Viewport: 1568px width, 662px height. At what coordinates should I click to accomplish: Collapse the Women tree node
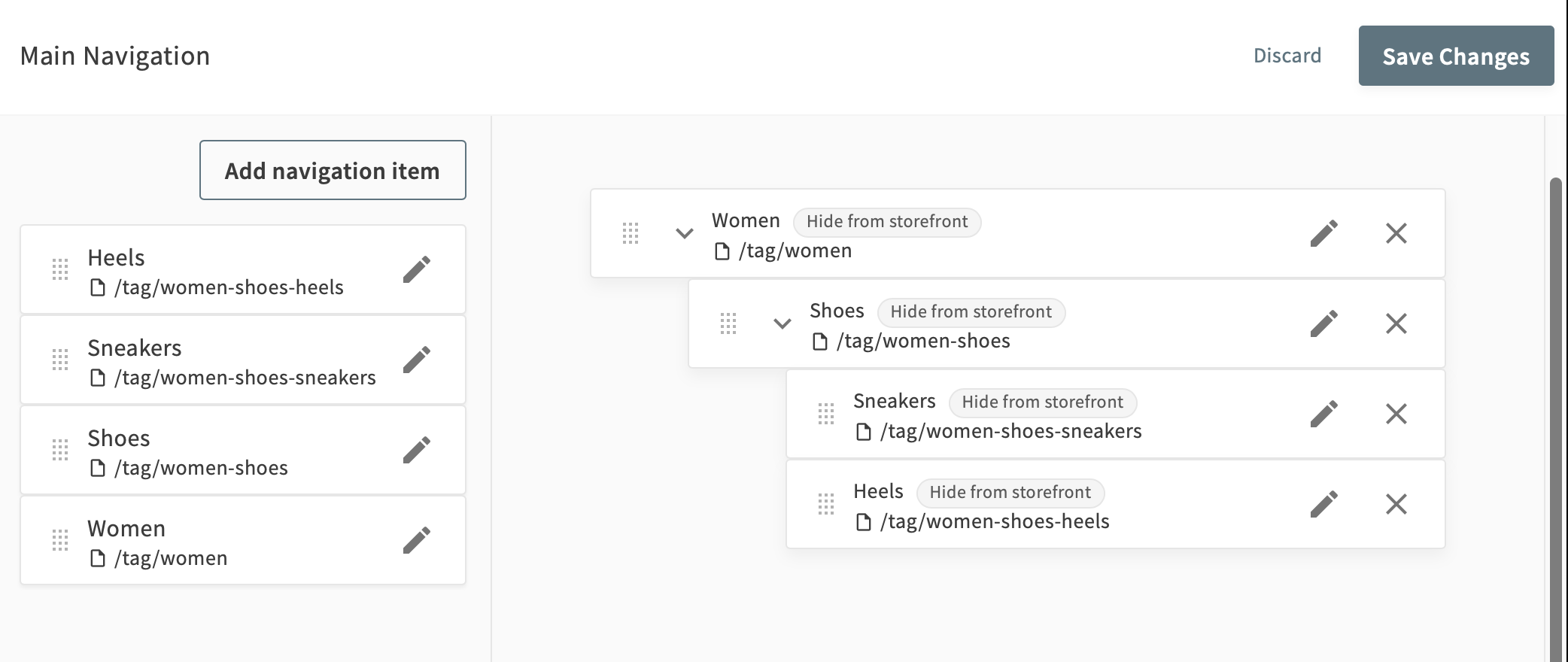click(684, 233)
